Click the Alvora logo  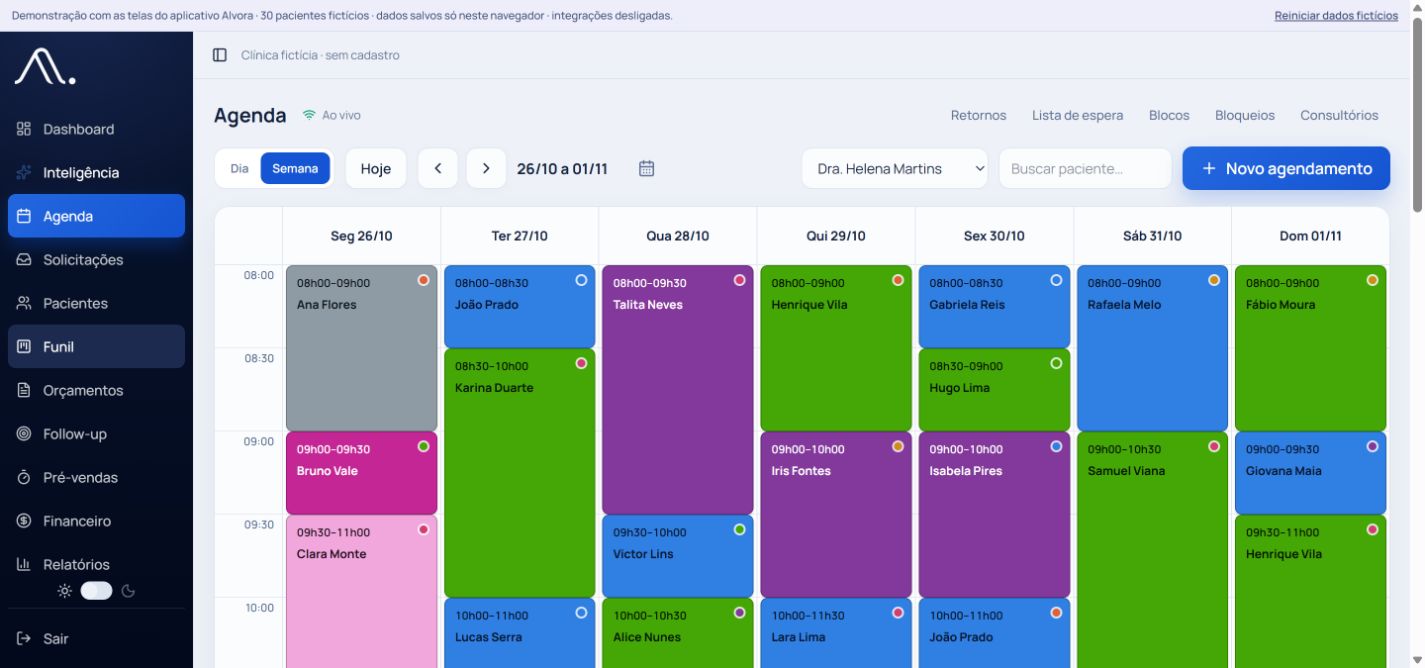[44, 67]
